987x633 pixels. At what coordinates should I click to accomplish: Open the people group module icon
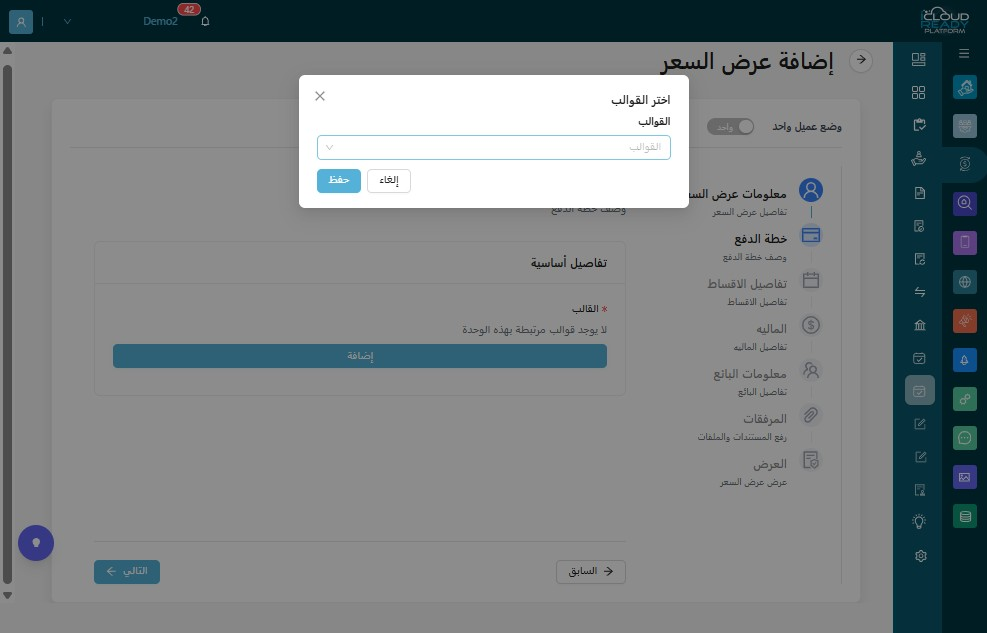(x=964, y=126)
